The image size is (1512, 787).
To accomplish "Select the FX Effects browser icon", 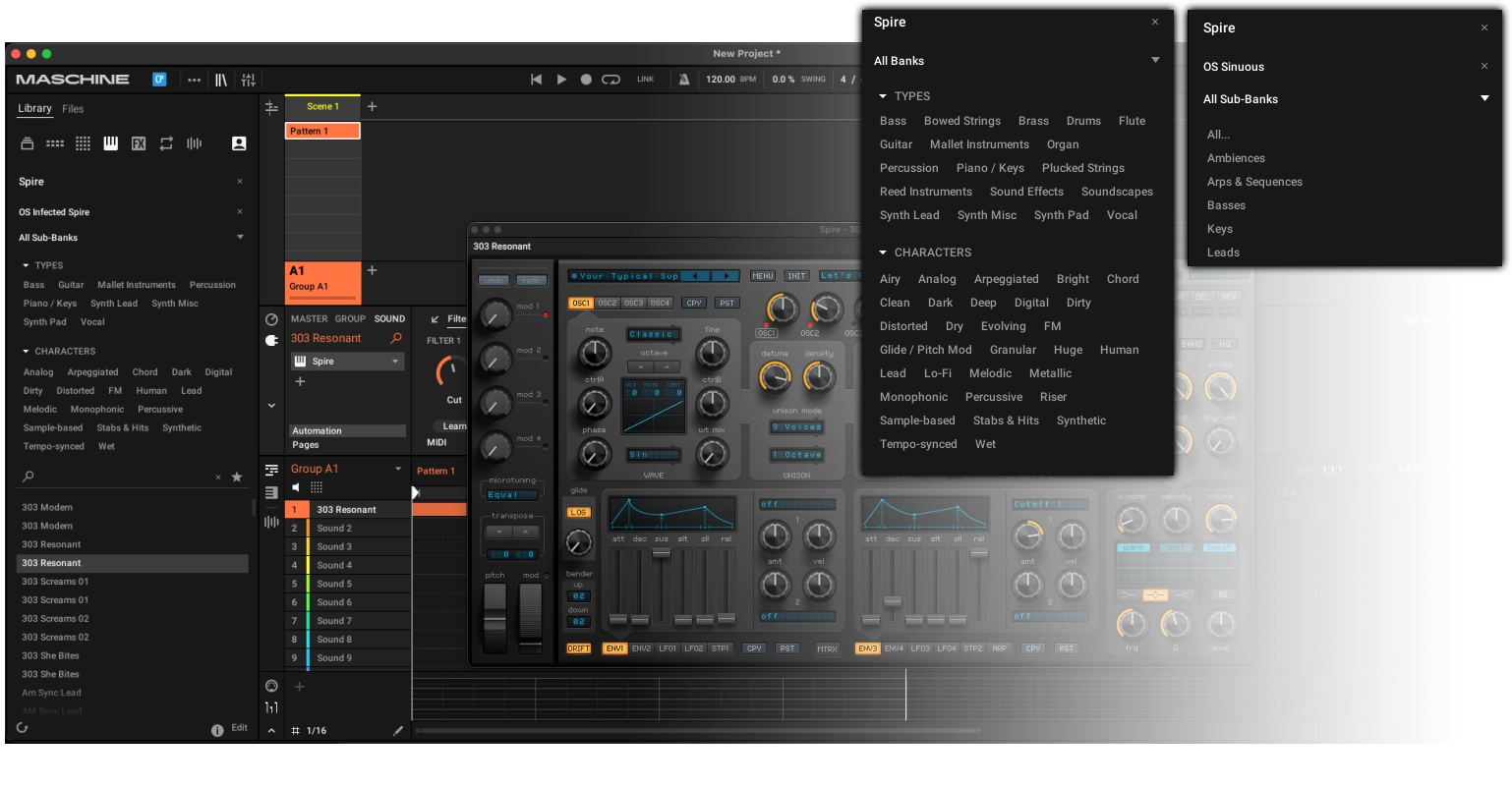I will click(x=139, y=143).
